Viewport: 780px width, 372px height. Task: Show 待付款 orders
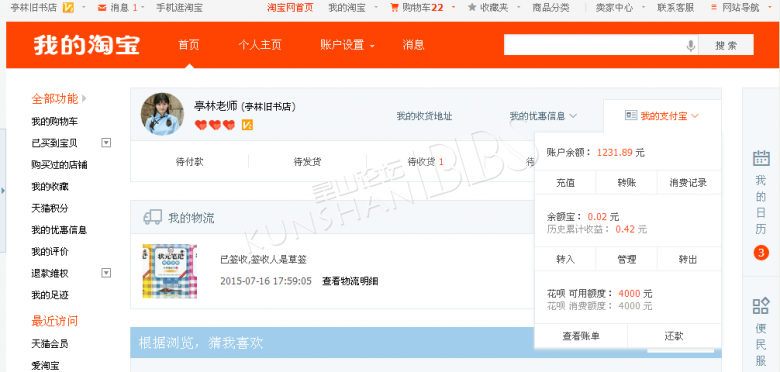(190, 162)
